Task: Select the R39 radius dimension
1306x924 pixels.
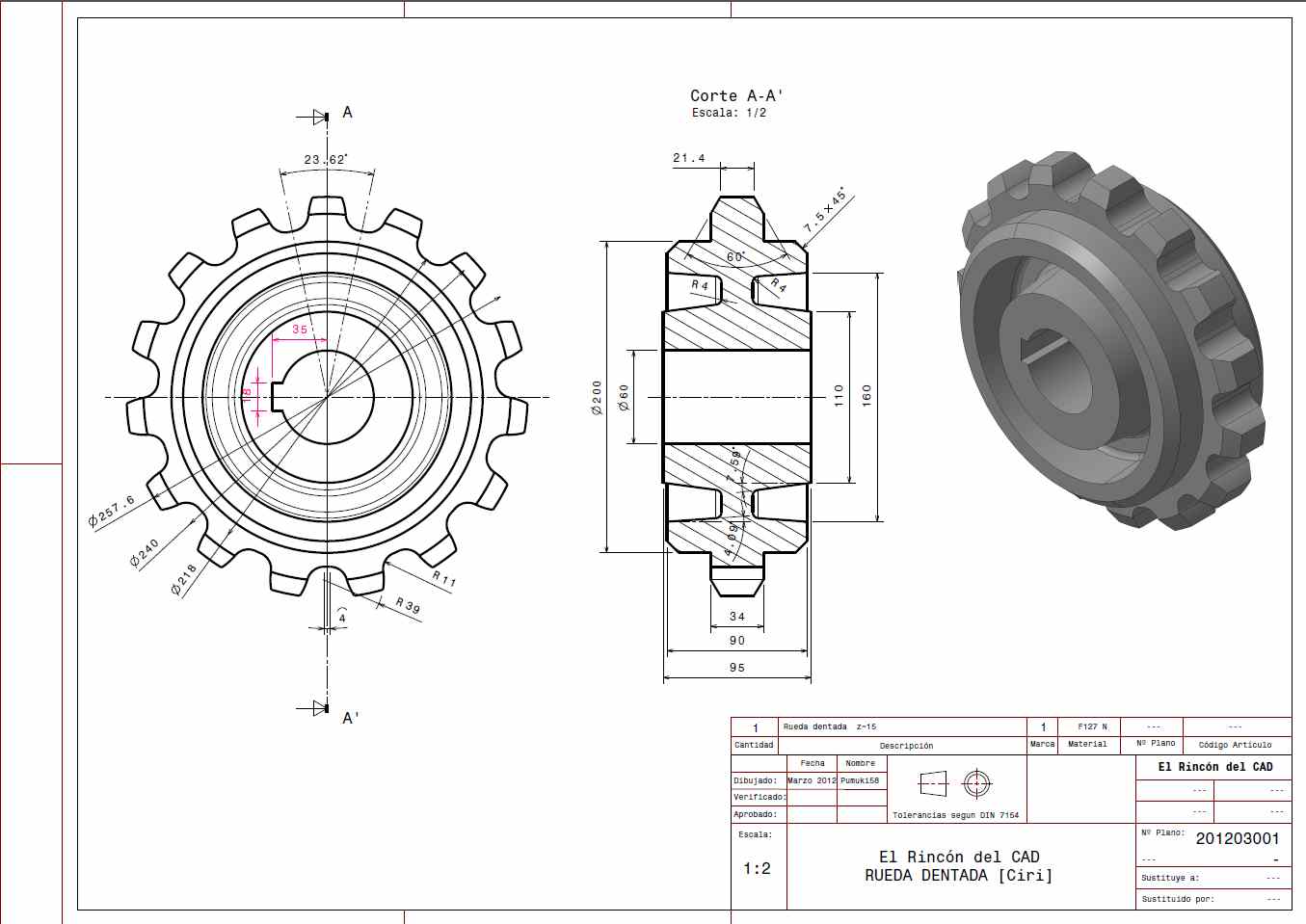Action: 408,605
